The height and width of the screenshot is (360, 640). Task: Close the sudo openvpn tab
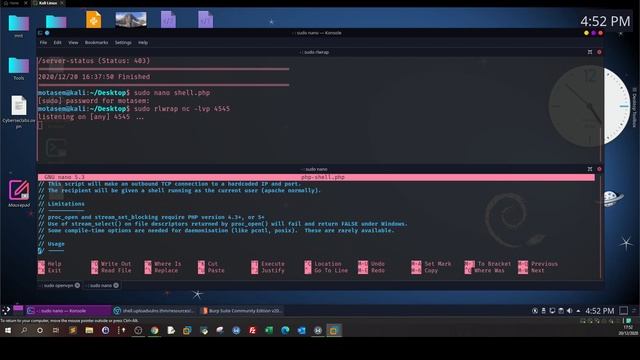pos(77,285)
